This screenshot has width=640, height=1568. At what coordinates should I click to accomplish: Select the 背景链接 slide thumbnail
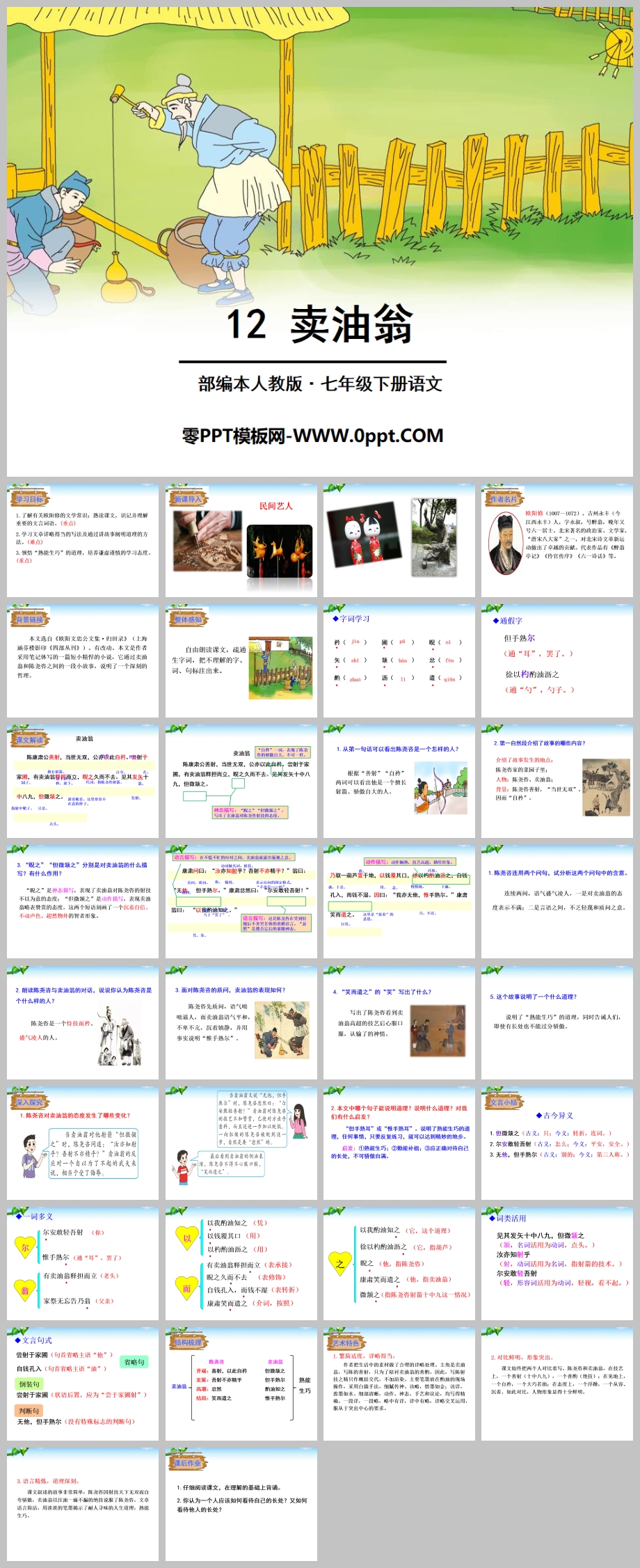point(83,660)
